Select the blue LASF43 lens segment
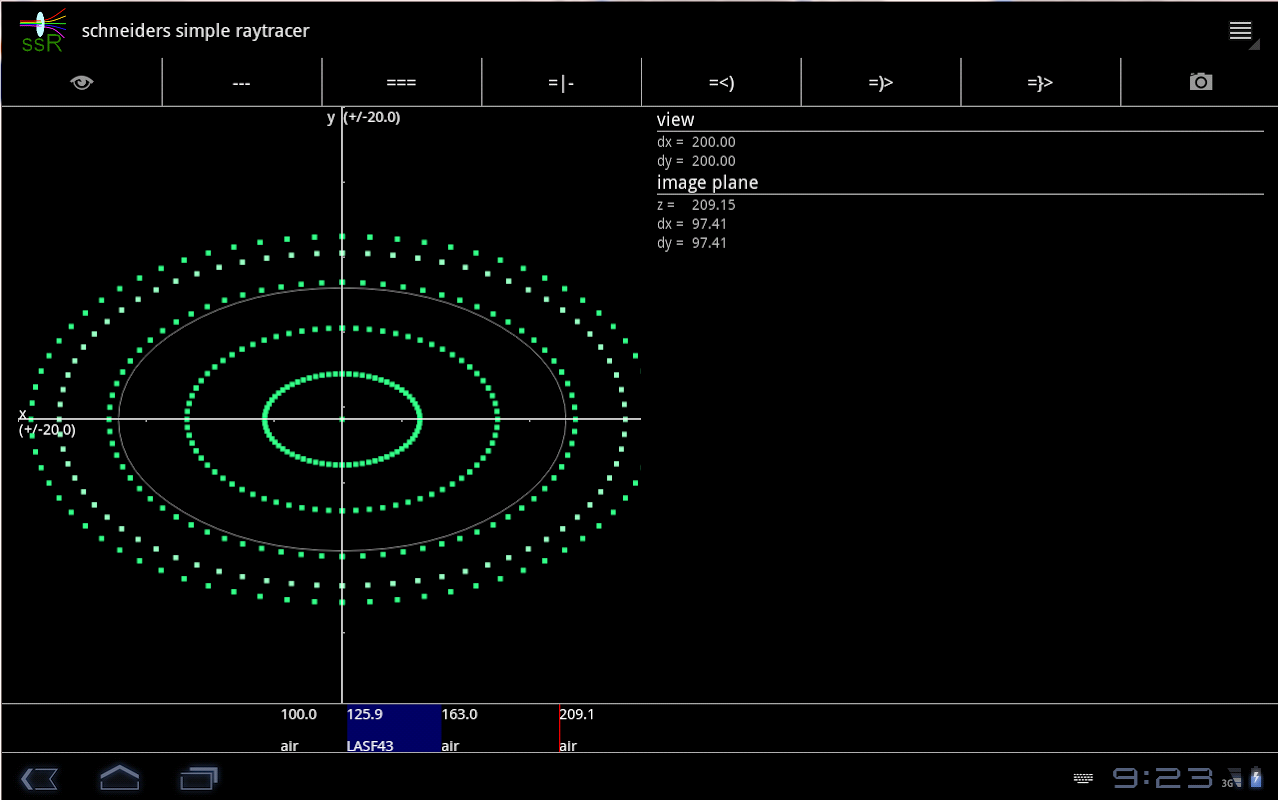Image resolution: width=1278 pixels, height=800 pixels. click(x=392, y=729)
